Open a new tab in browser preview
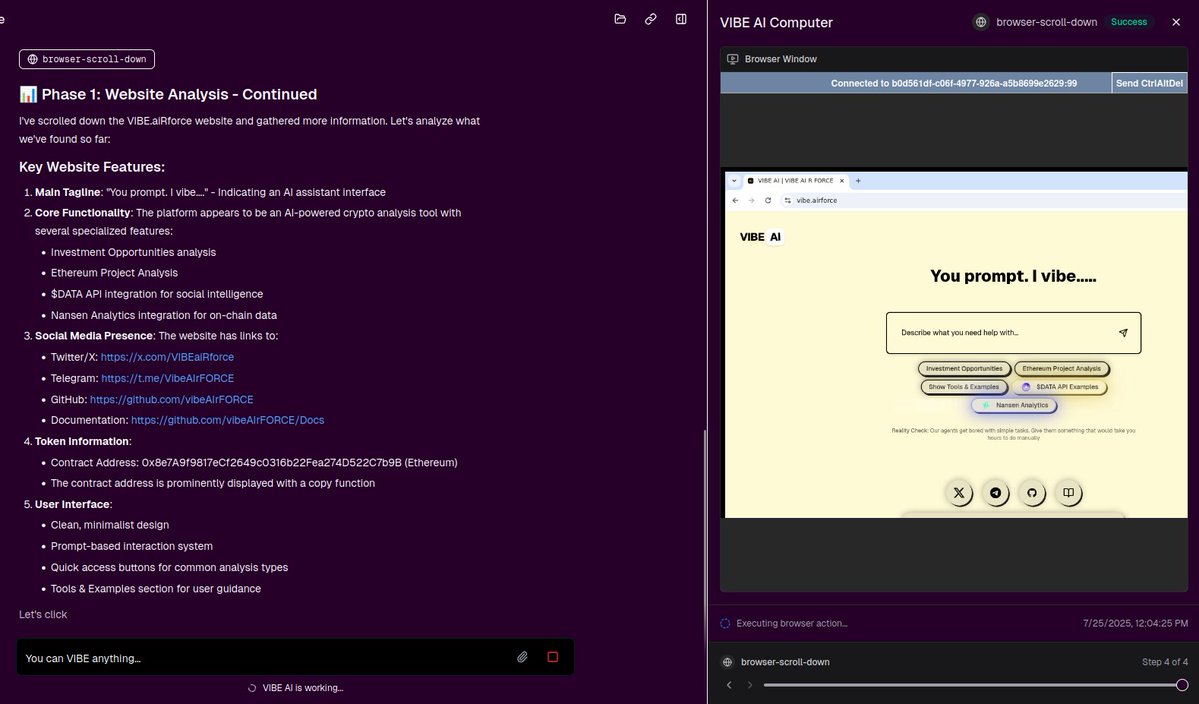Screen dimensions: 1199x704 click(x=858, y=181)
